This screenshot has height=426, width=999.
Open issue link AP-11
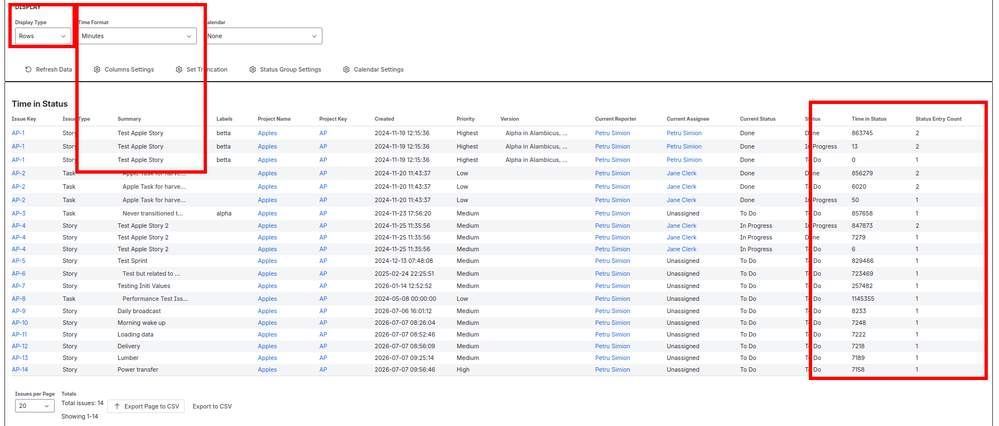click(19, 334)
